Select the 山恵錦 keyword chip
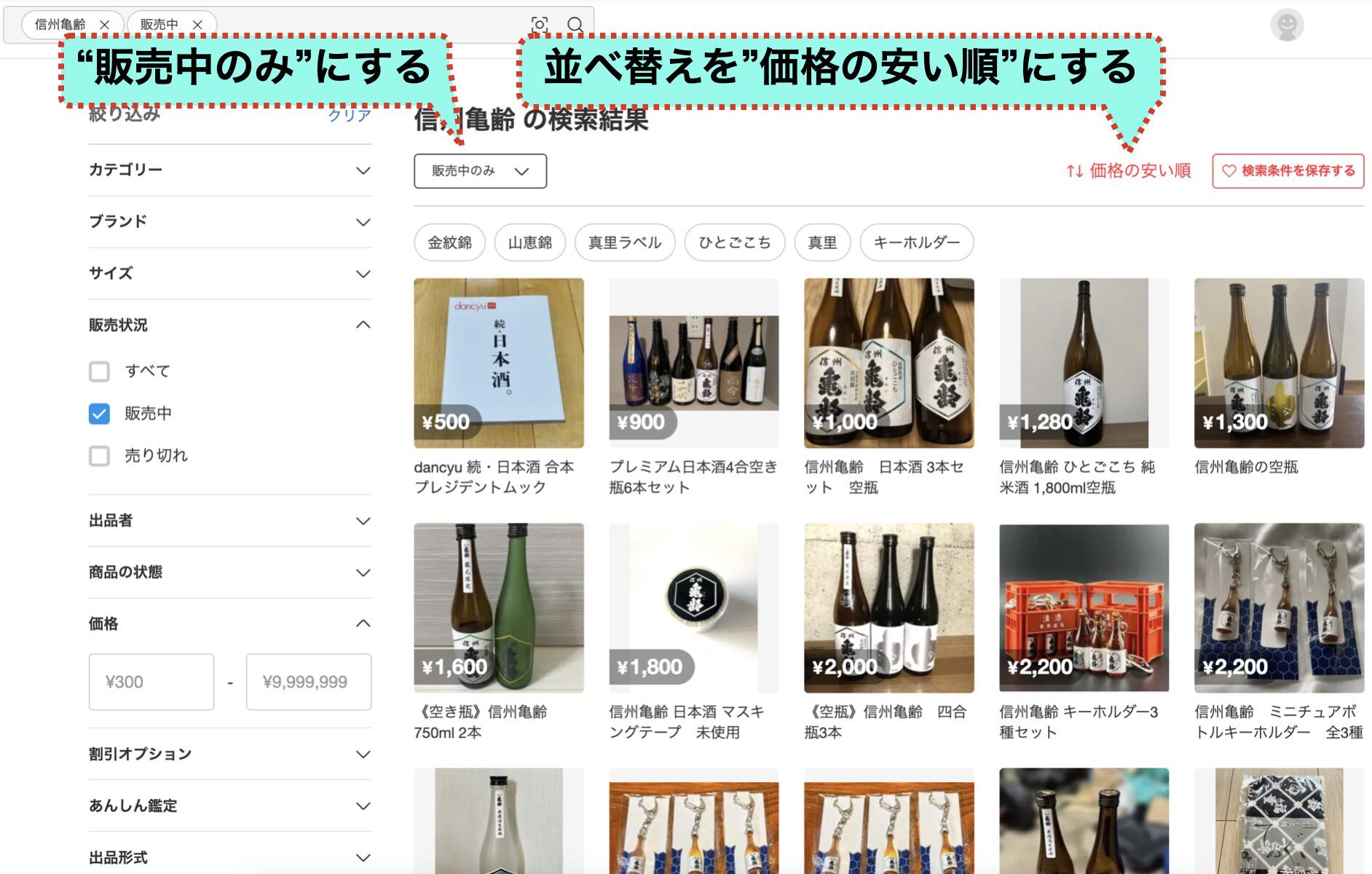 click(530, 243)
